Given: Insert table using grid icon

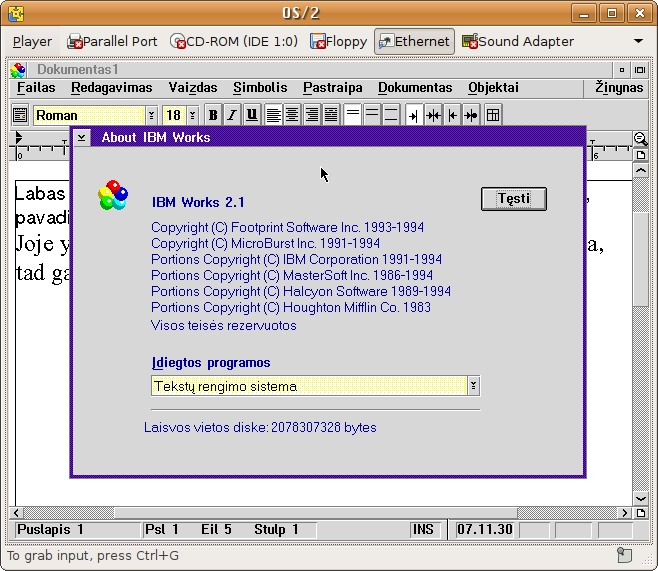Looking at the screenshot, I should (493, 115).
